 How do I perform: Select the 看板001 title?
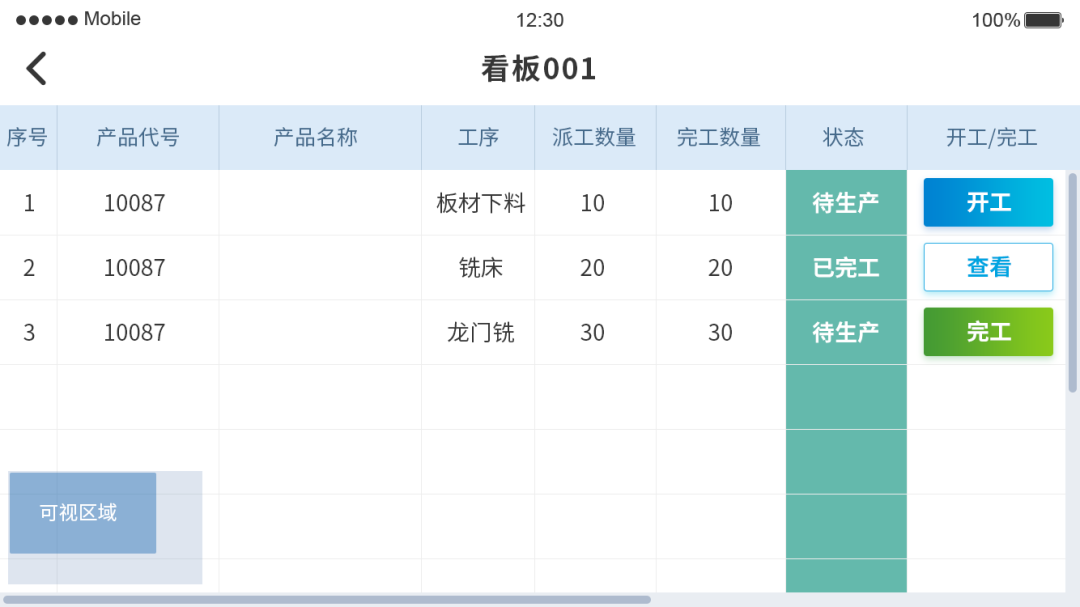point(539,68)
